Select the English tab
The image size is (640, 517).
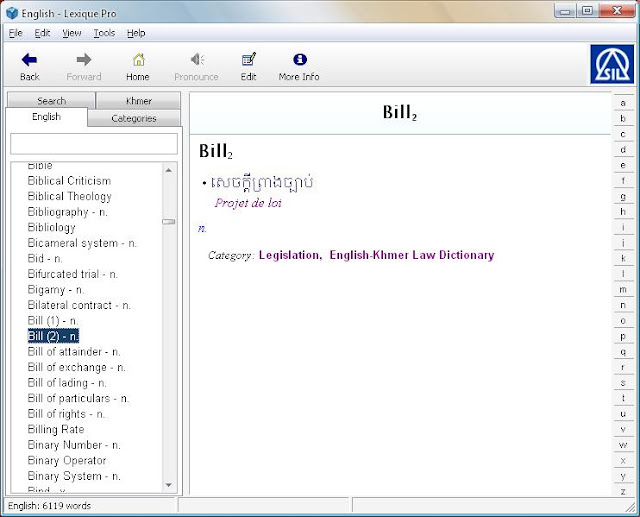(x=47, y=117)
